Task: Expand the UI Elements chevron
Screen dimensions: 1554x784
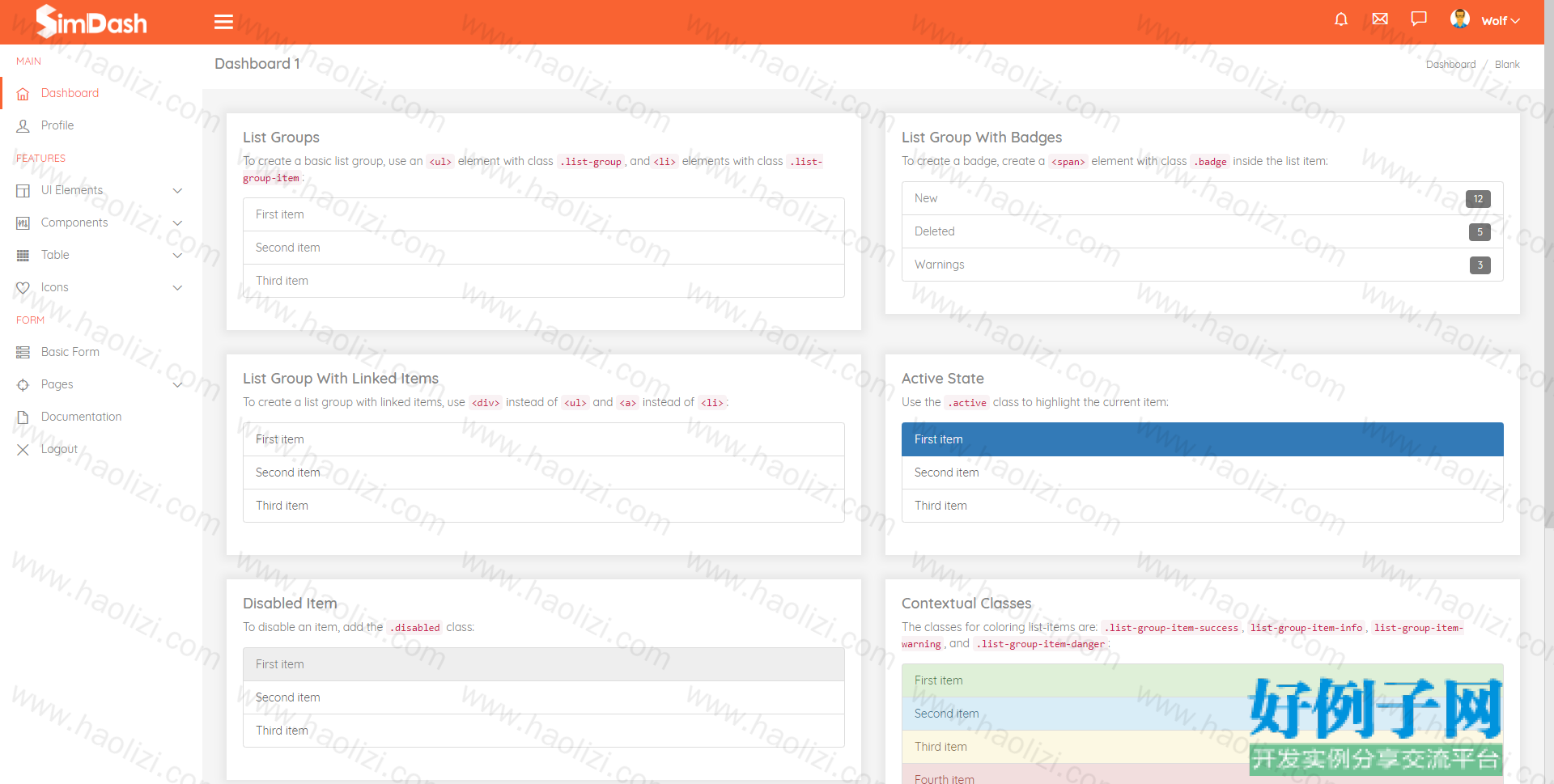Action: pyautogui.click(x=177, y=191)
